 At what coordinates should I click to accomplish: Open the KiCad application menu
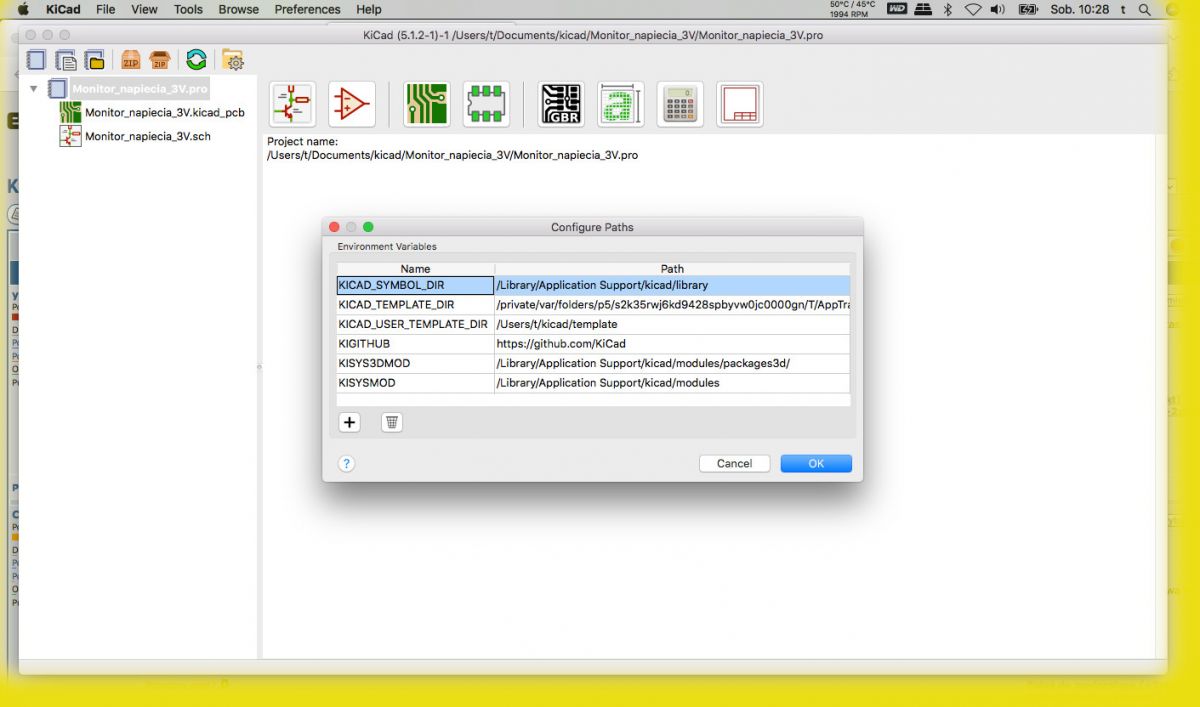tap(63, 9)
